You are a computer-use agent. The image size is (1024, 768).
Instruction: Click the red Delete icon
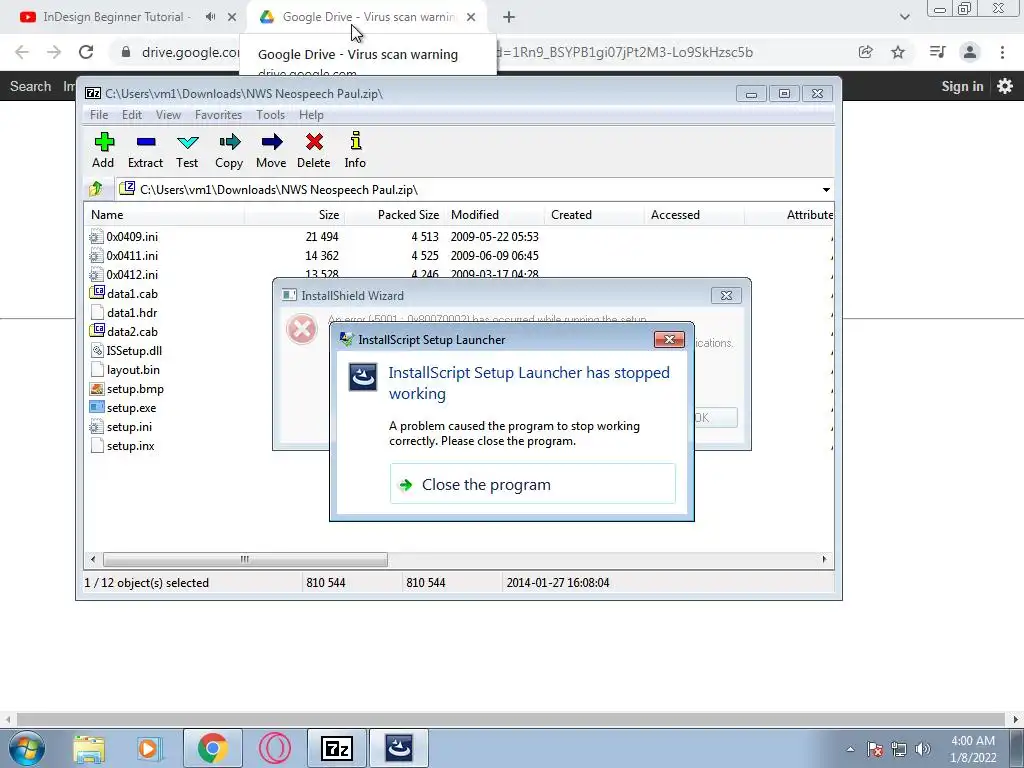tap(313, 150)
